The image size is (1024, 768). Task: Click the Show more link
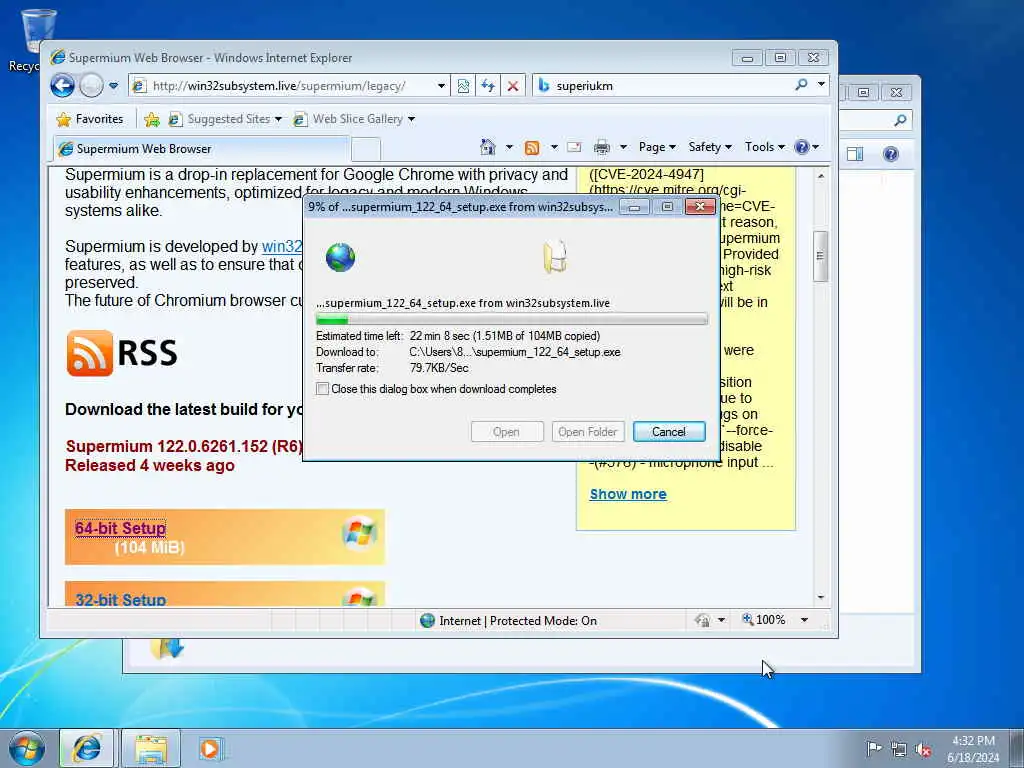click(628, 494)
